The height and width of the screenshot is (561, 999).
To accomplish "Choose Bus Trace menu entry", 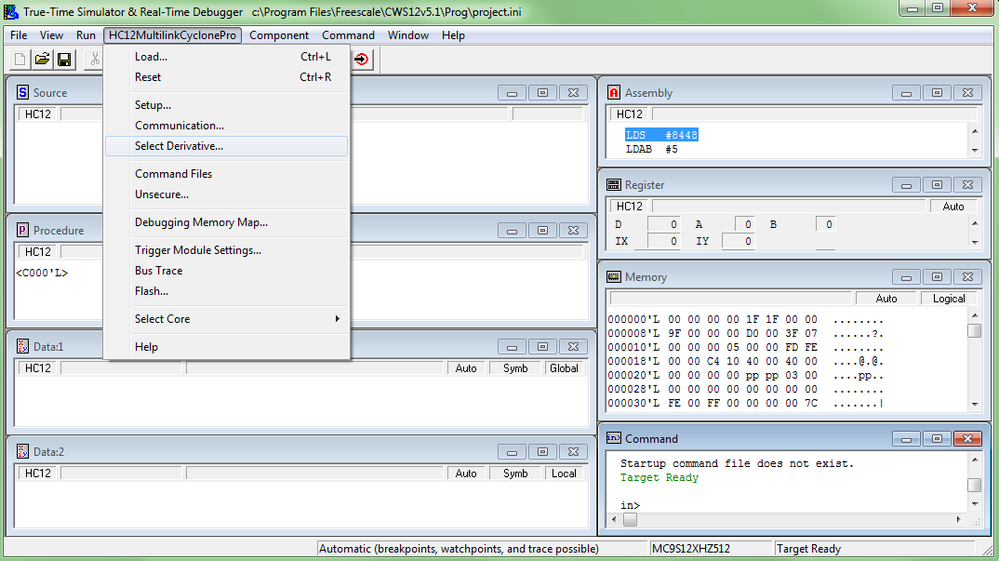I will point(226,271).
